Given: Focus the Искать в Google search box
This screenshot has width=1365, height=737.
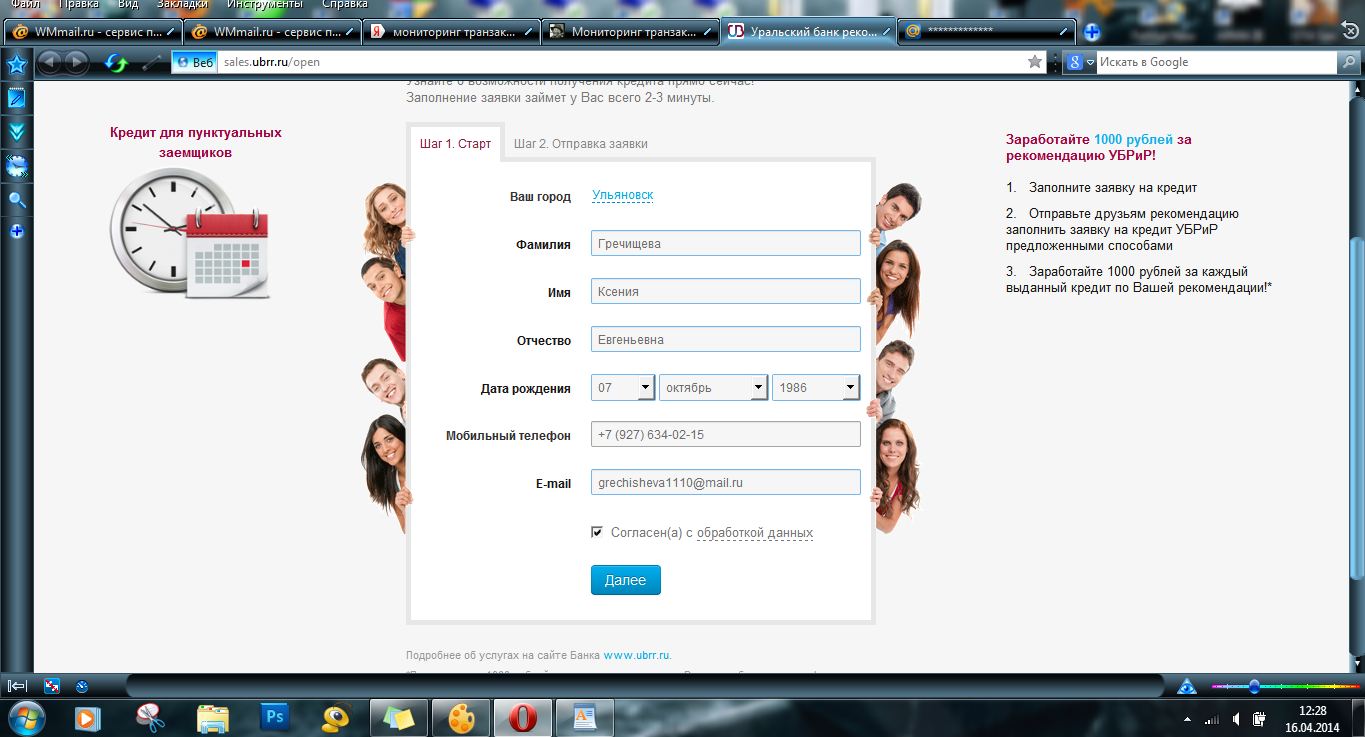Looking at the screenshot, I should (1216, 62).
